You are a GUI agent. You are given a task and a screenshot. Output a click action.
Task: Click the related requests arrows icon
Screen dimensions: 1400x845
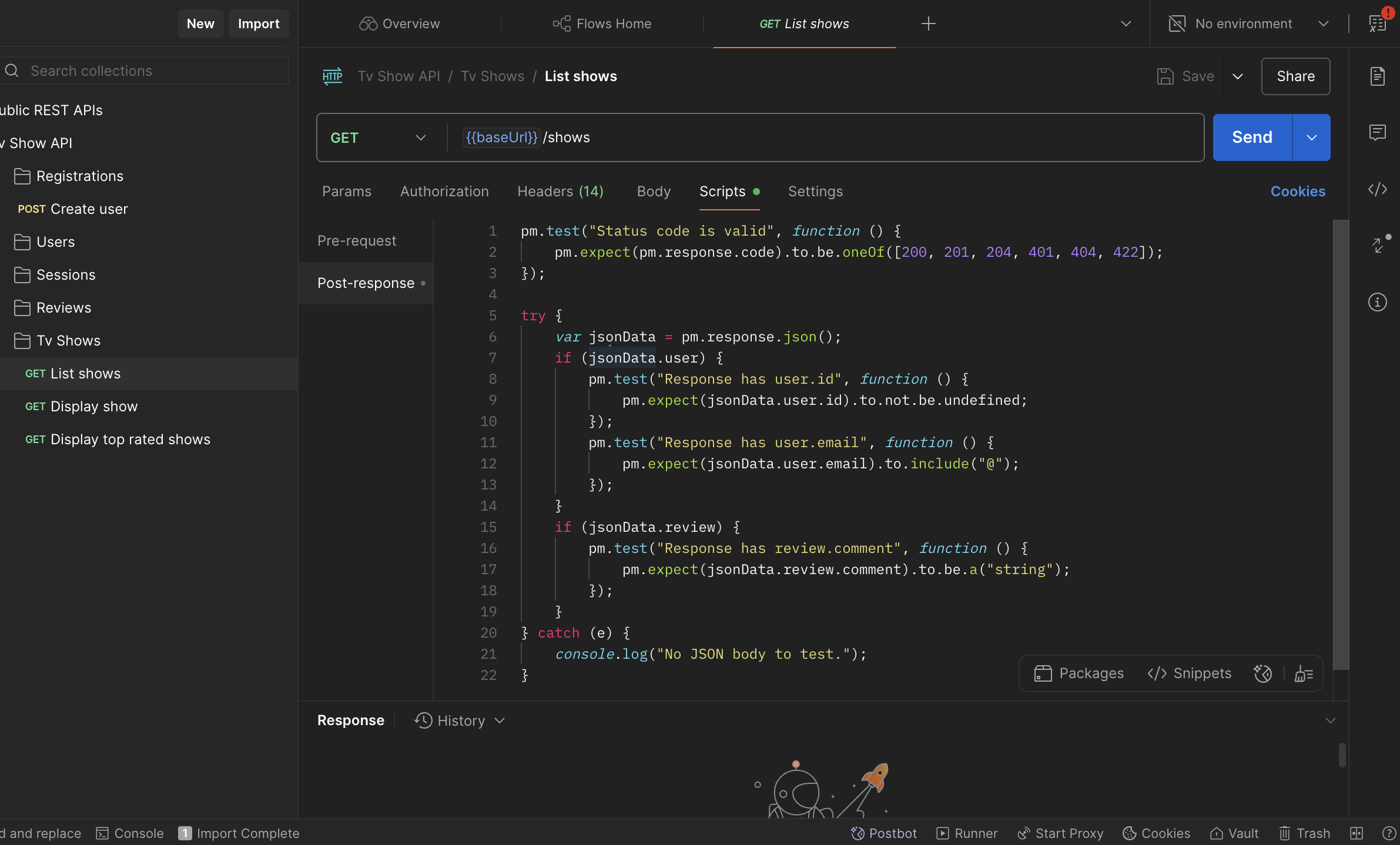pos(1379,244)
